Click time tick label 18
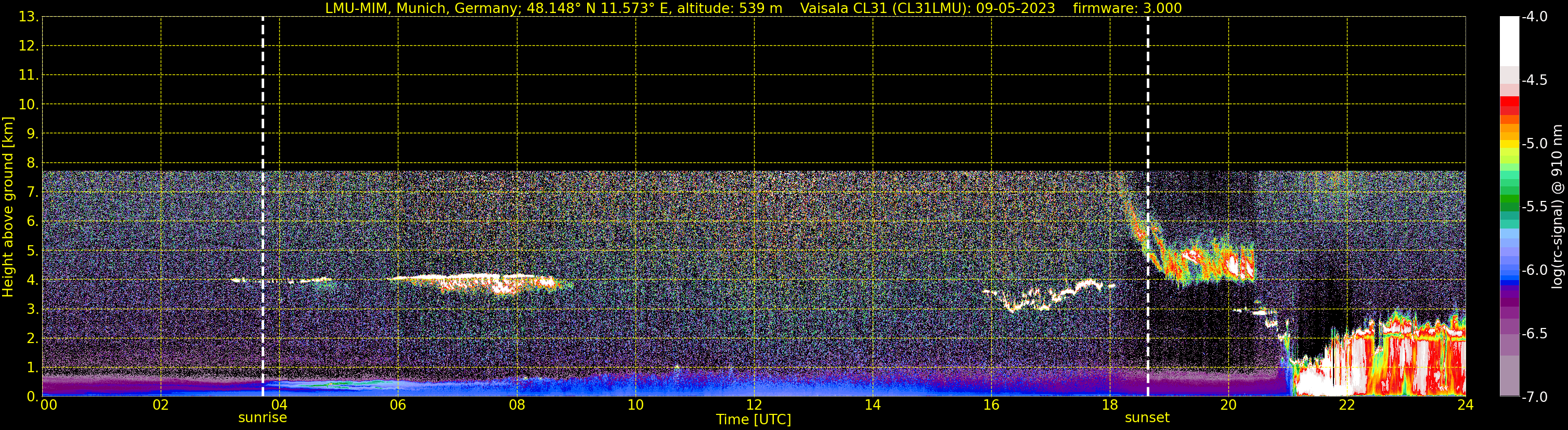Screen dimensions: 1568x430 tap(1110, 405)
